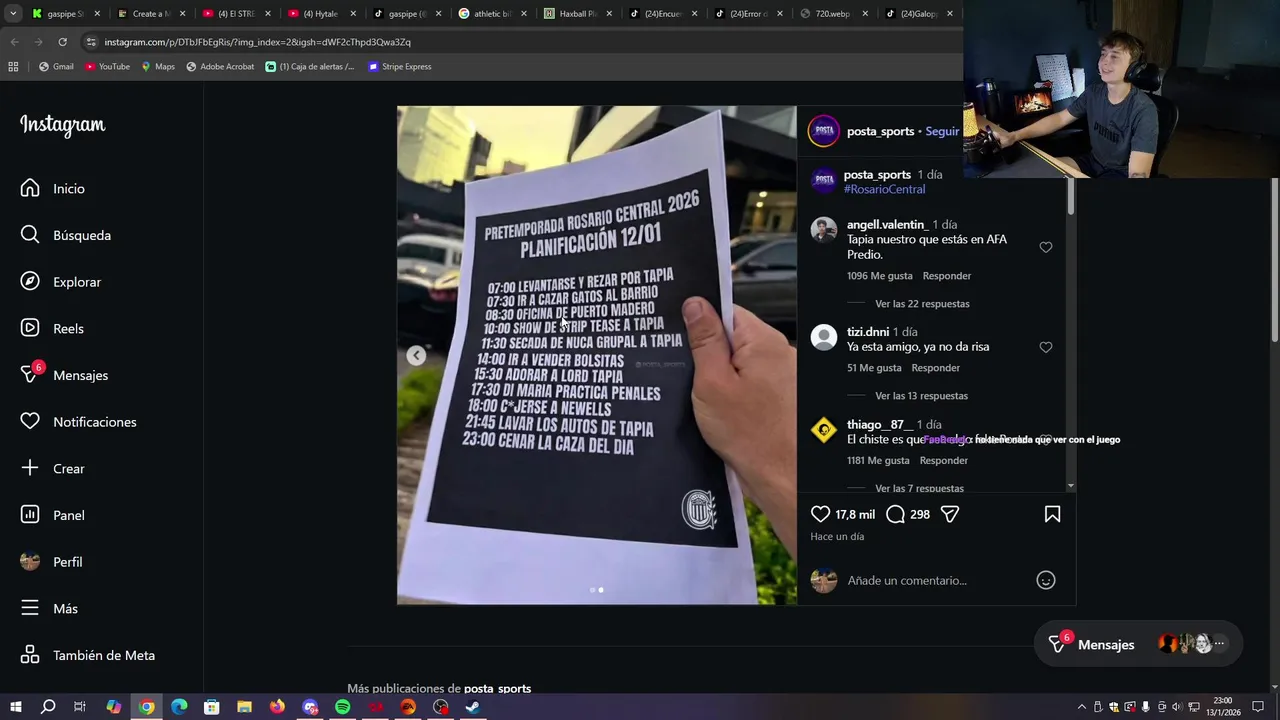Expand Ver las 13 respuestas
The width and height of the screenshot is (1280, 720).
921,396
